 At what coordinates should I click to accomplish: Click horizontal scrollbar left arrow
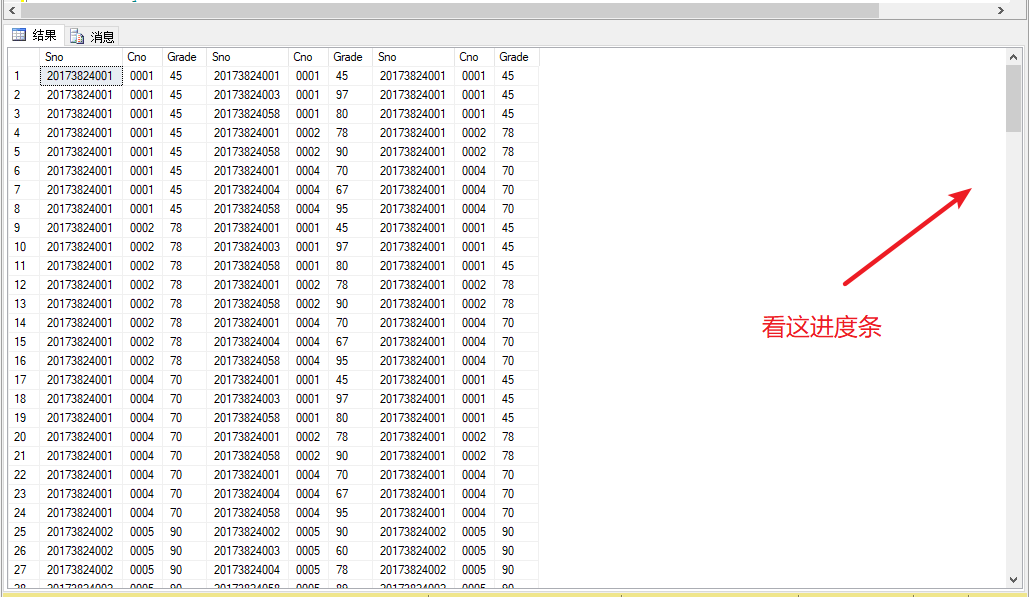click(x=12, y=10)
